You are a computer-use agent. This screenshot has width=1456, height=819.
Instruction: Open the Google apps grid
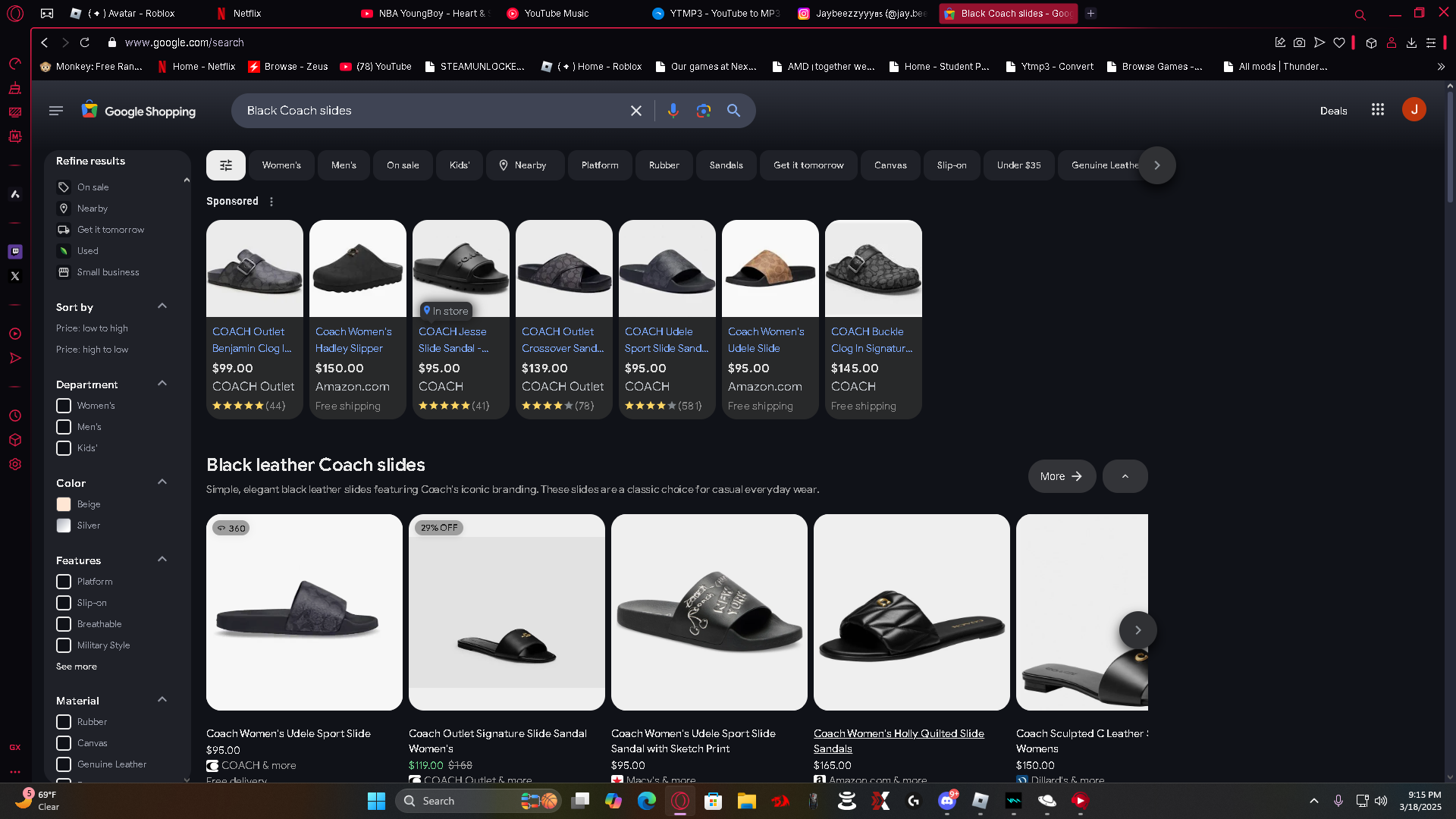pyautogui.click(x=1378, y=110)
